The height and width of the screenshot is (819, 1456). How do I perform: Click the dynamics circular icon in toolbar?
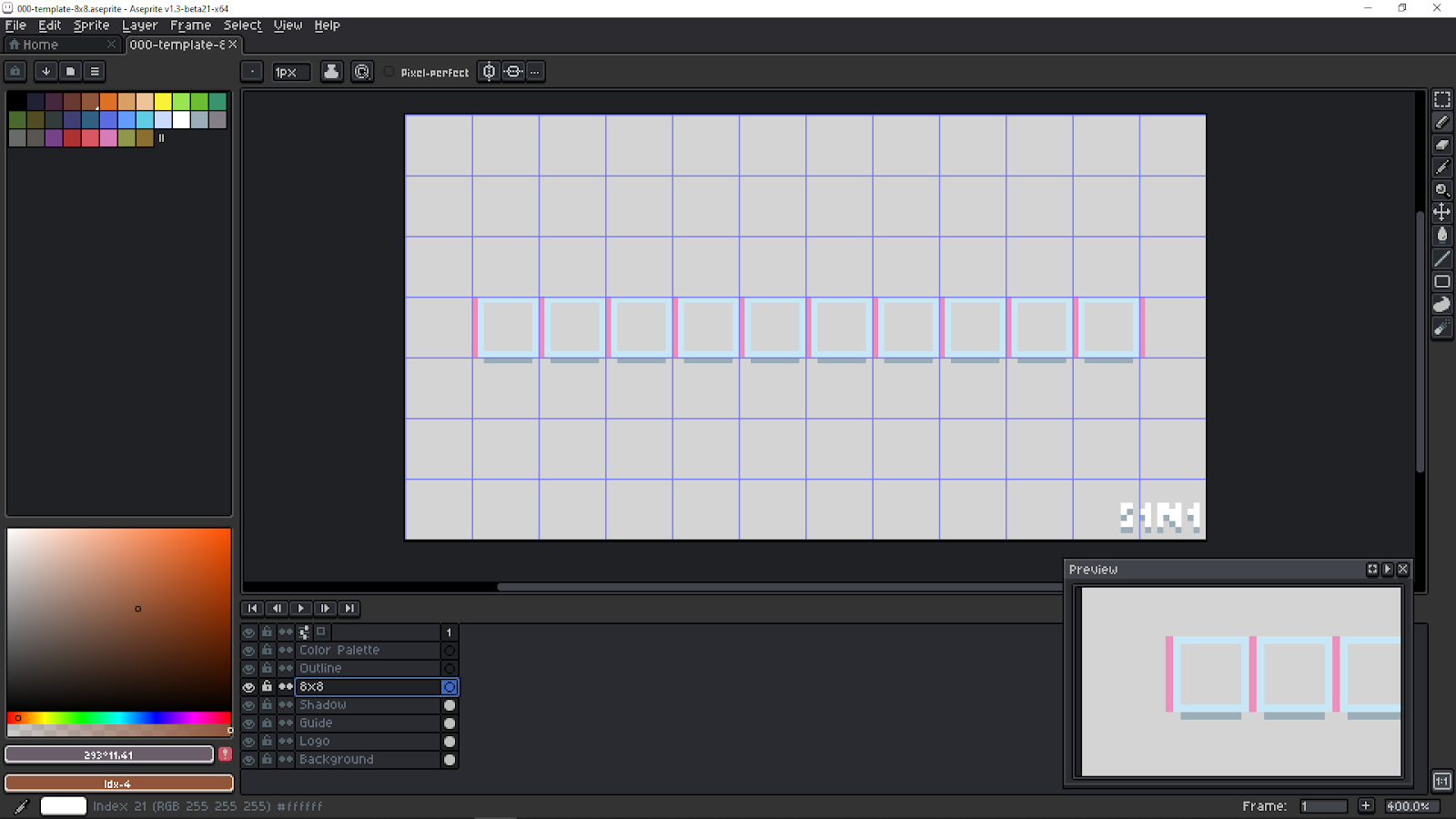point(362,72)
